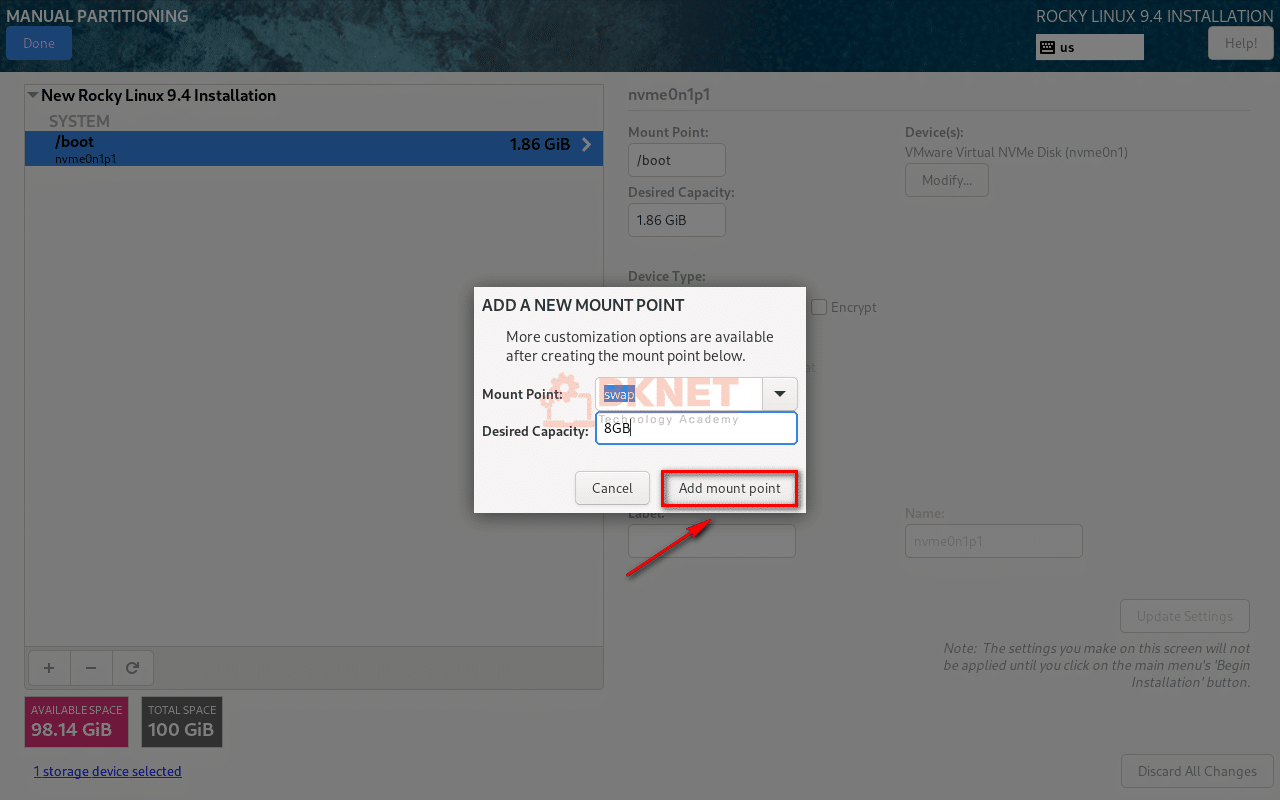Open the Mount Point dropdown arrow
The width and height of the screenshot is (1280, 800).
pos(779,394)
